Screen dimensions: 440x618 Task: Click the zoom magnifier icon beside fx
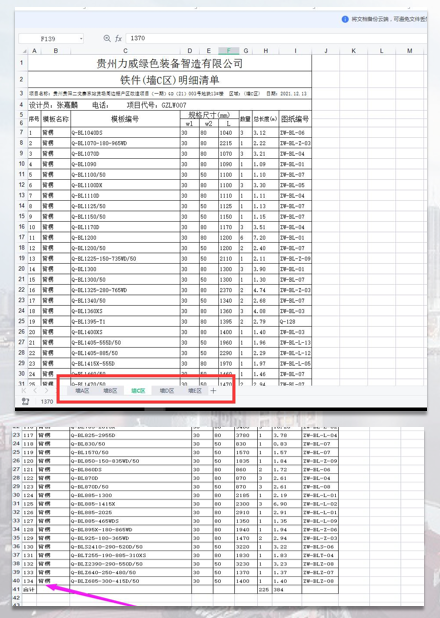point(107,38)
